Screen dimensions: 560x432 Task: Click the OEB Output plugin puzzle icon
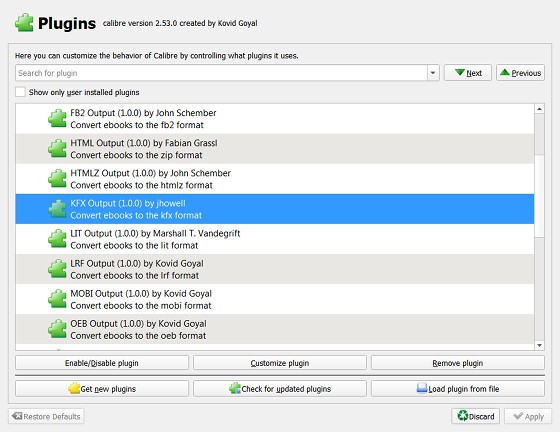57,329
